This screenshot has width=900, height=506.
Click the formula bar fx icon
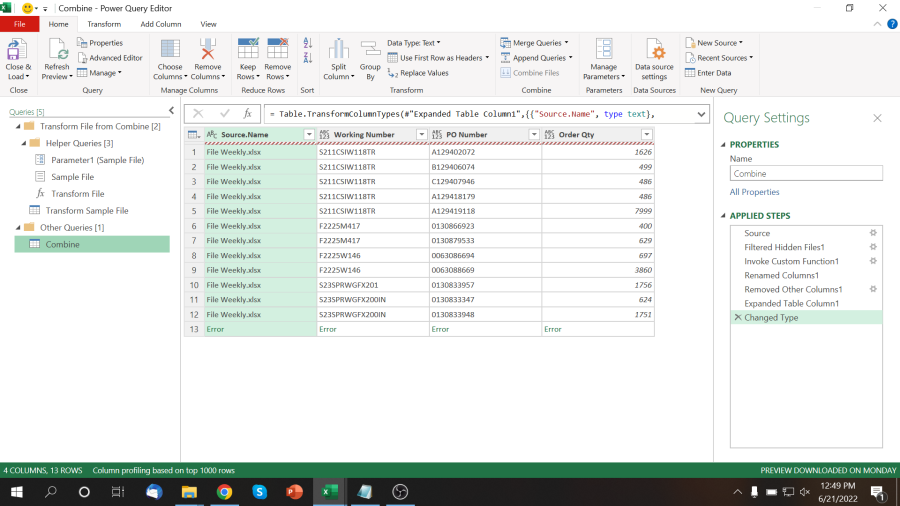[x=247, y=114]
